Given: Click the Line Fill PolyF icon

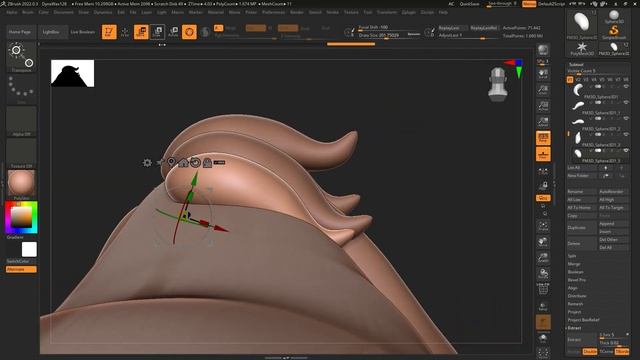Looking at the screenshot, I should [x=543, y=289].
